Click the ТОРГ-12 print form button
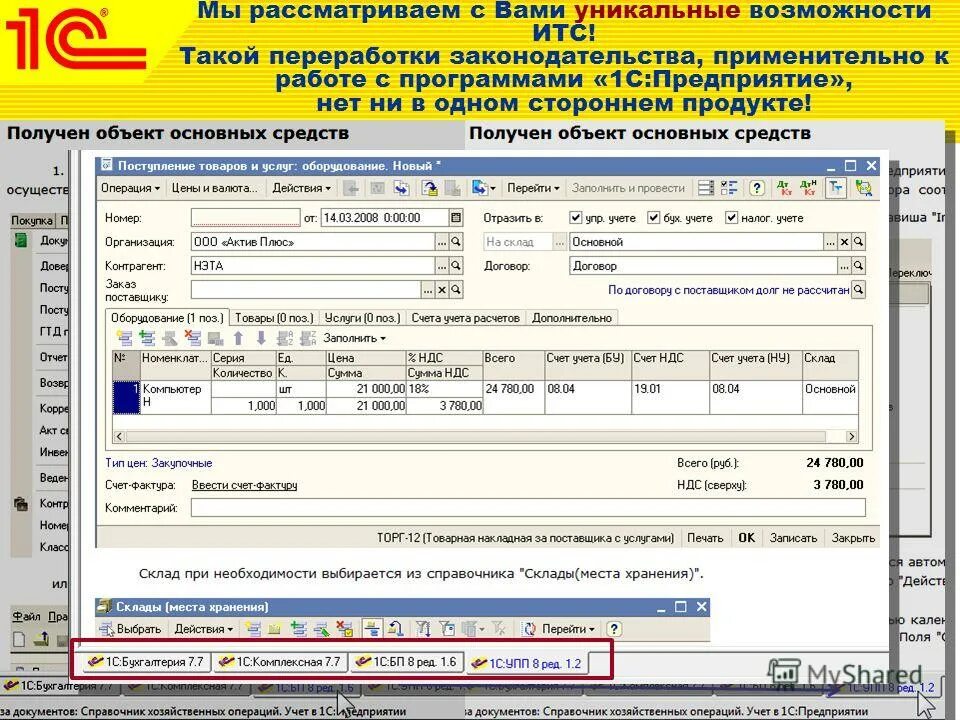The height and width of the screenshot is (720, 960). (x=525, y=538)
